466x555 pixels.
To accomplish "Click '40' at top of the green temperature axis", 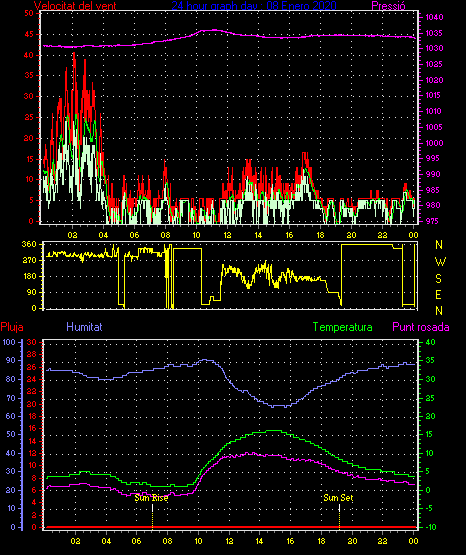I will point(430,342).
